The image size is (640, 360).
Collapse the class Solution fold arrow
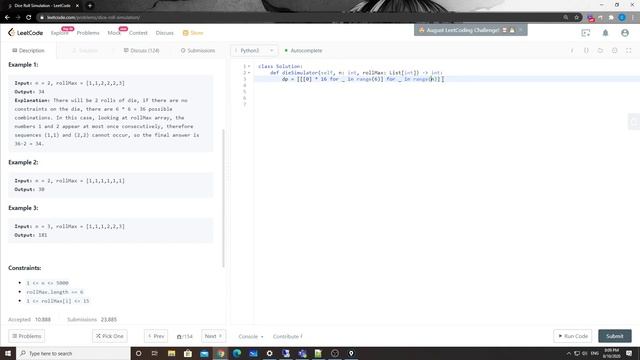249,66
